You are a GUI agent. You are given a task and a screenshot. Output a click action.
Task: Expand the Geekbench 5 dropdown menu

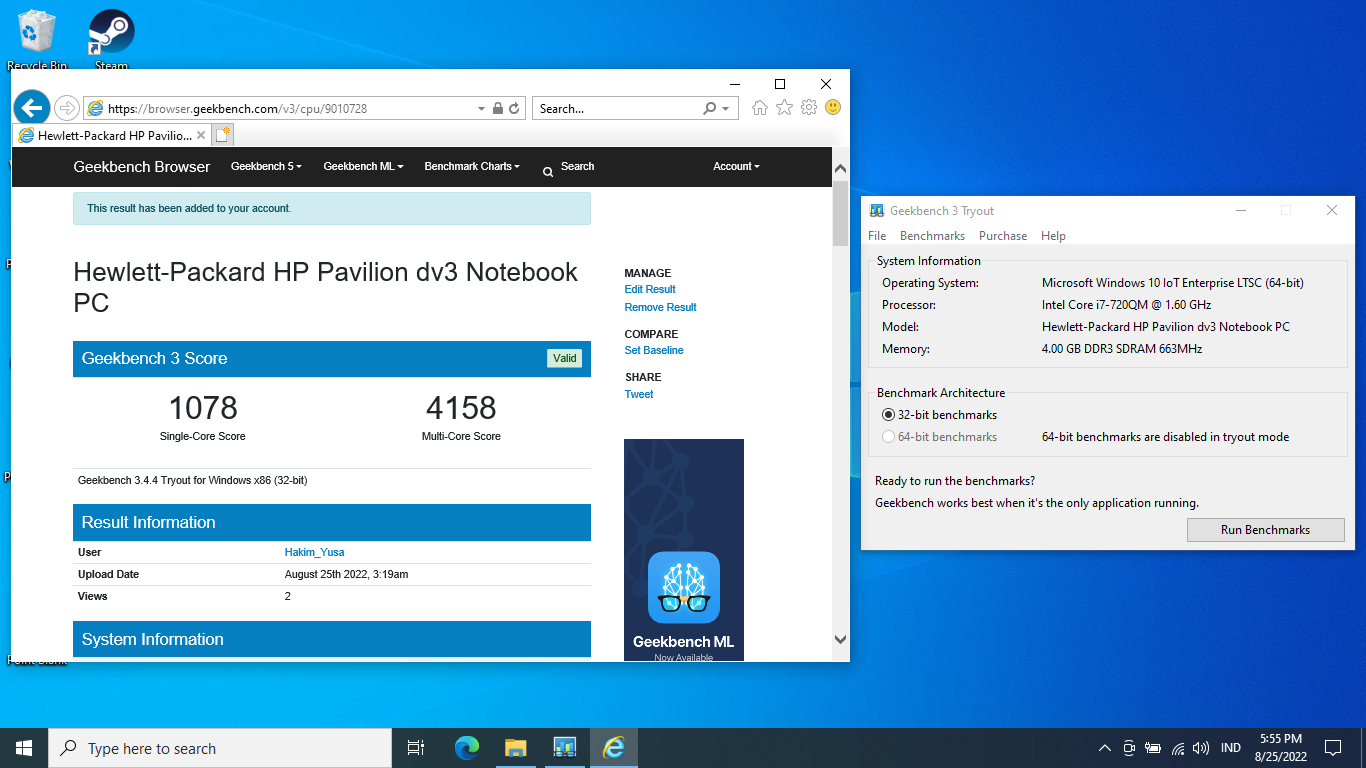click(266, 166)
